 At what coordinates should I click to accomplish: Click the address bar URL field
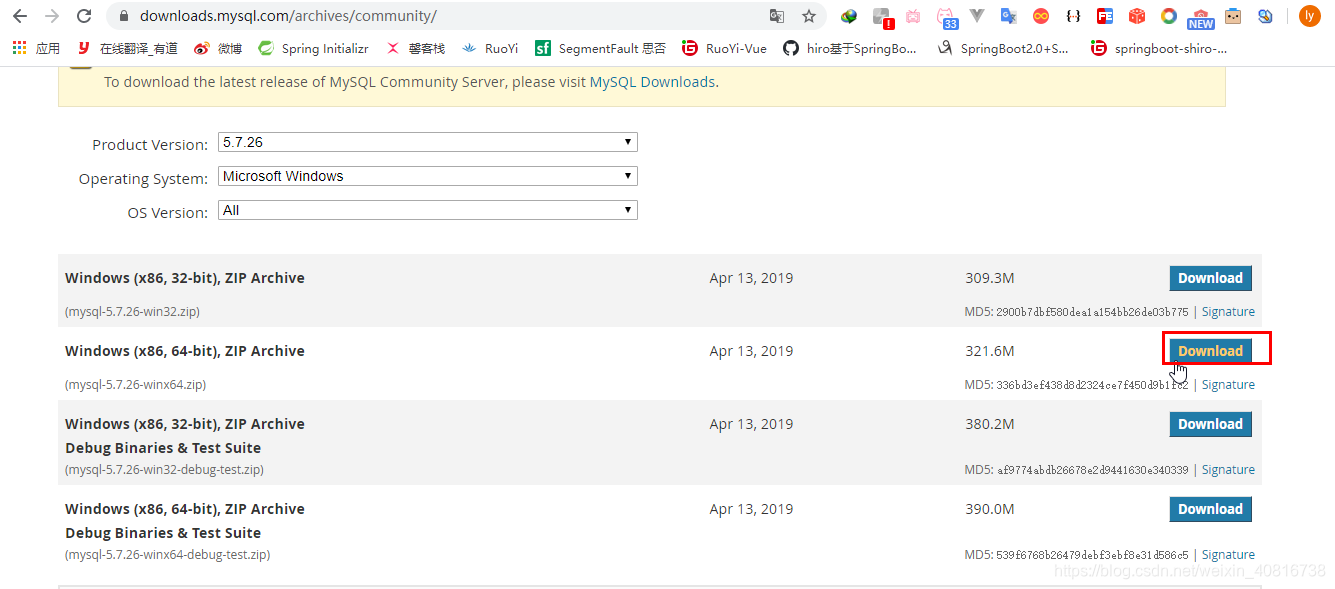440,16
